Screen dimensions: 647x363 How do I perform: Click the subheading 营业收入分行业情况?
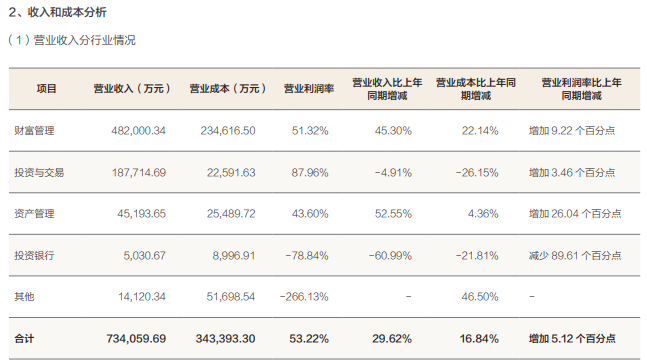85,40
